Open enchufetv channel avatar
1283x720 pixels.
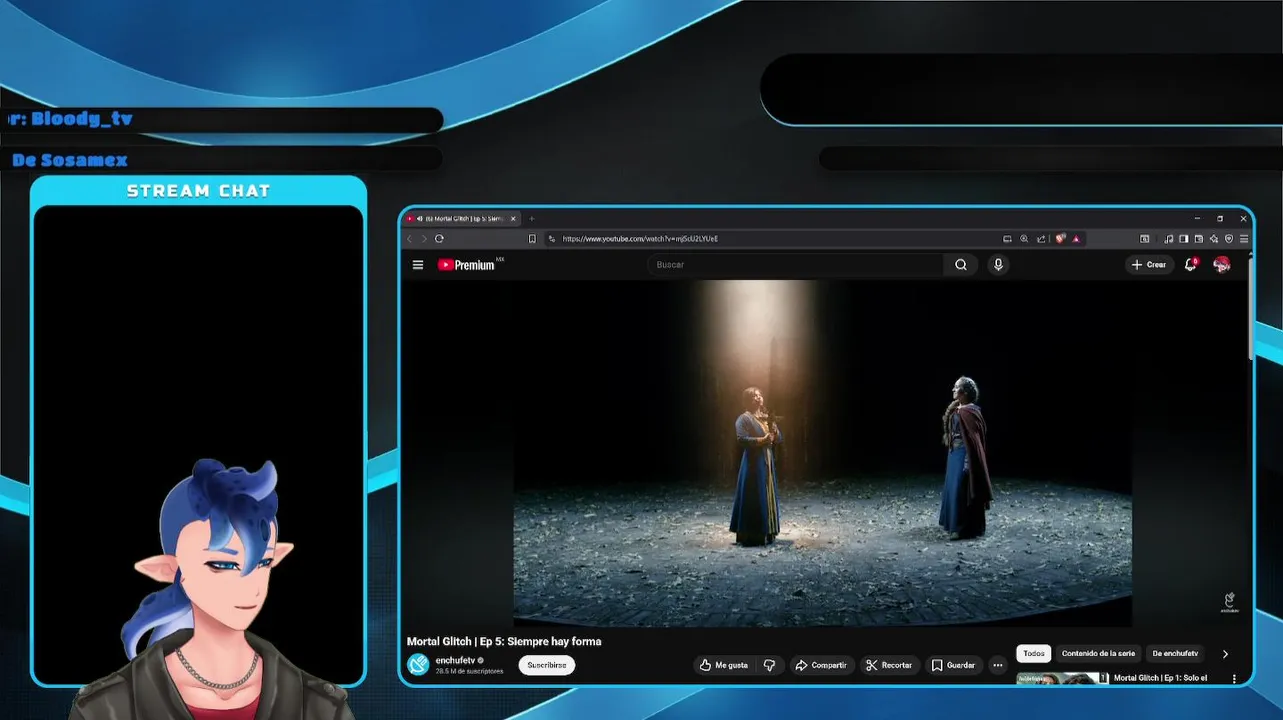(418, 665)
